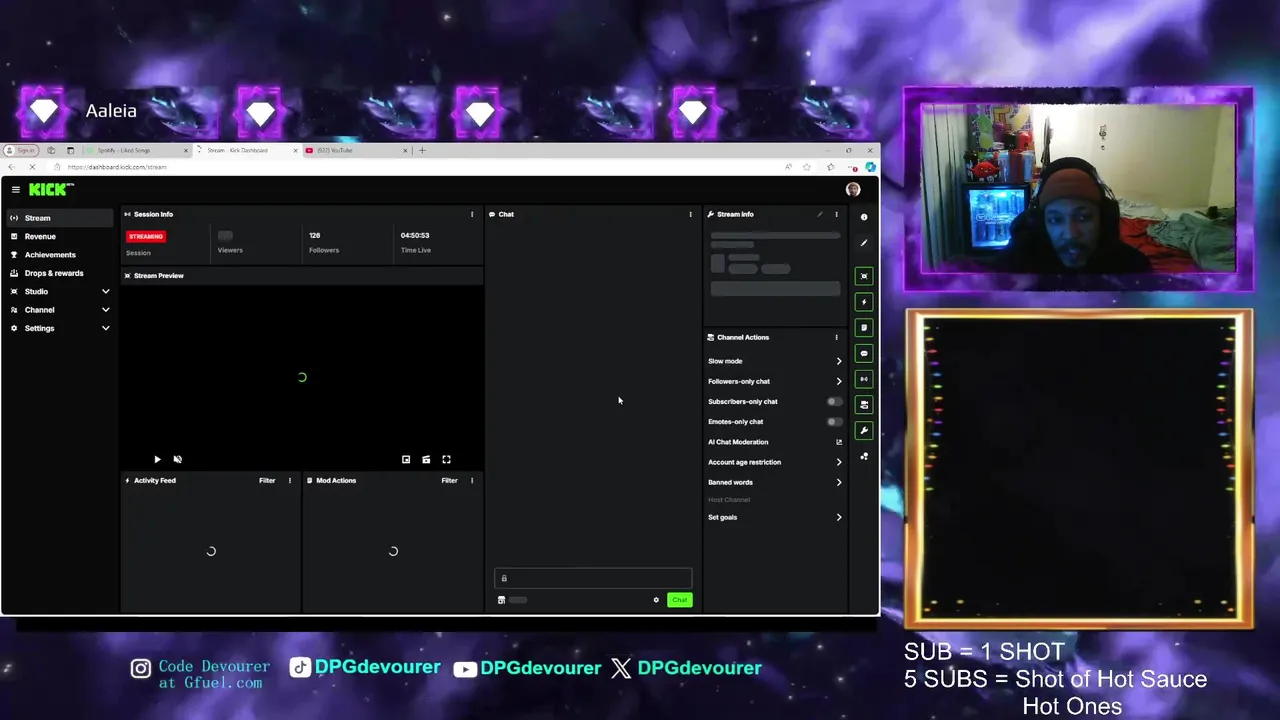Click the shop icon below the chat input
This screenshot has height=720, width=1280.
tap(501, 600)
